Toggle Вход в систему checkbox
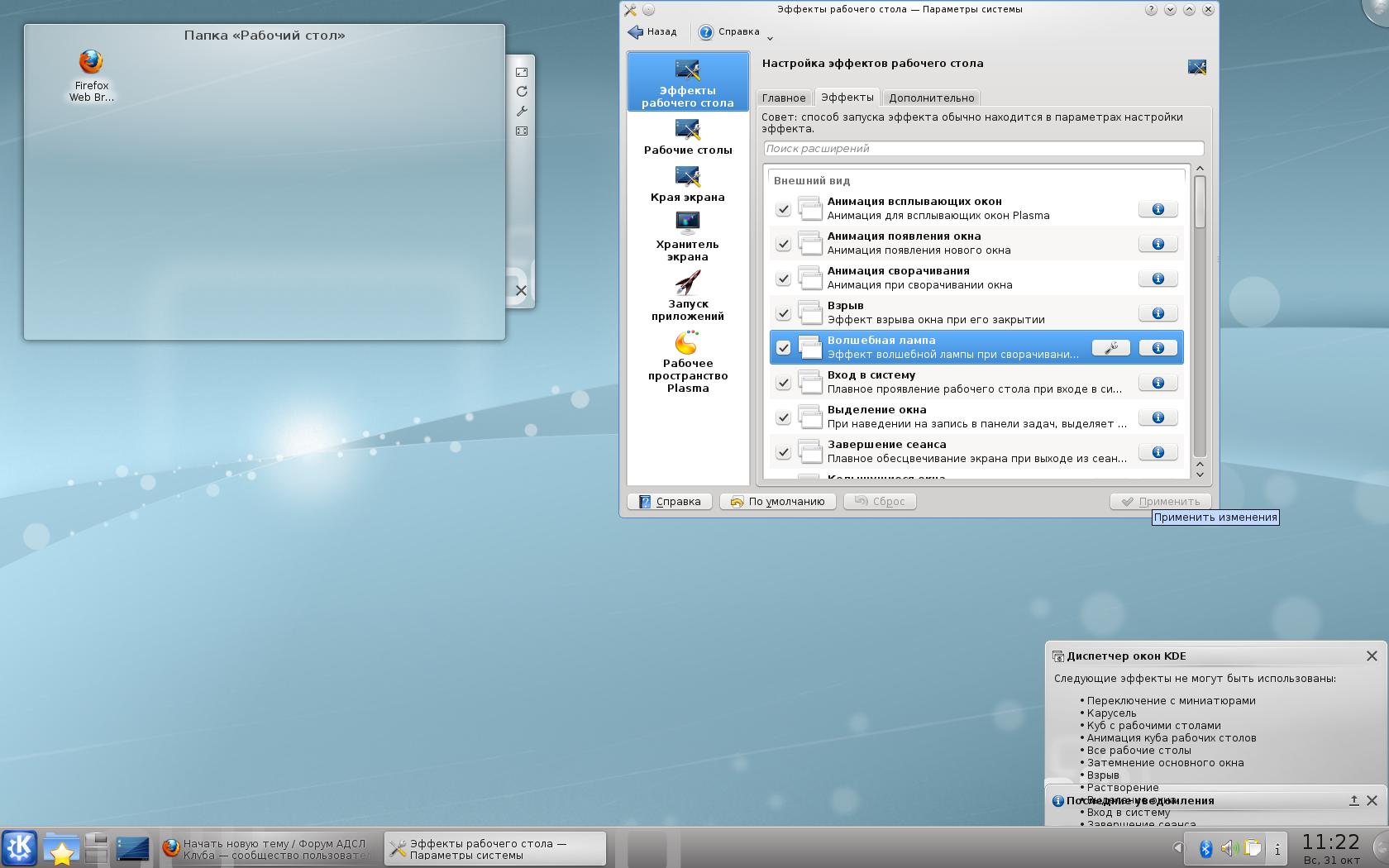This screenshot has width=1389, height=868. (783, 383)
